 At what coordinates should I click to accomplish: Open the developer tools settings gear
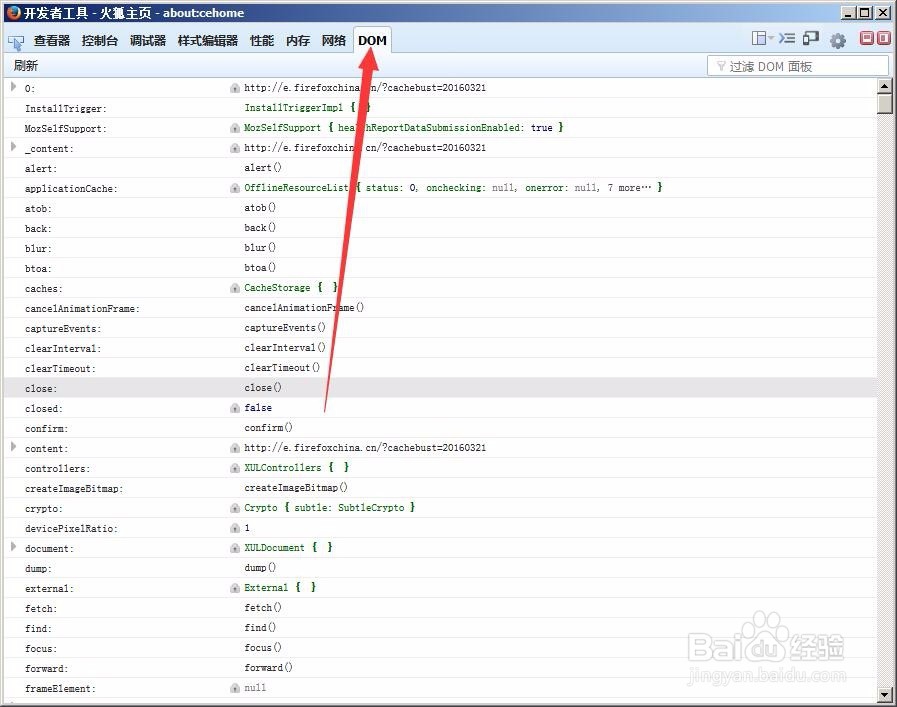coord(838,38)
